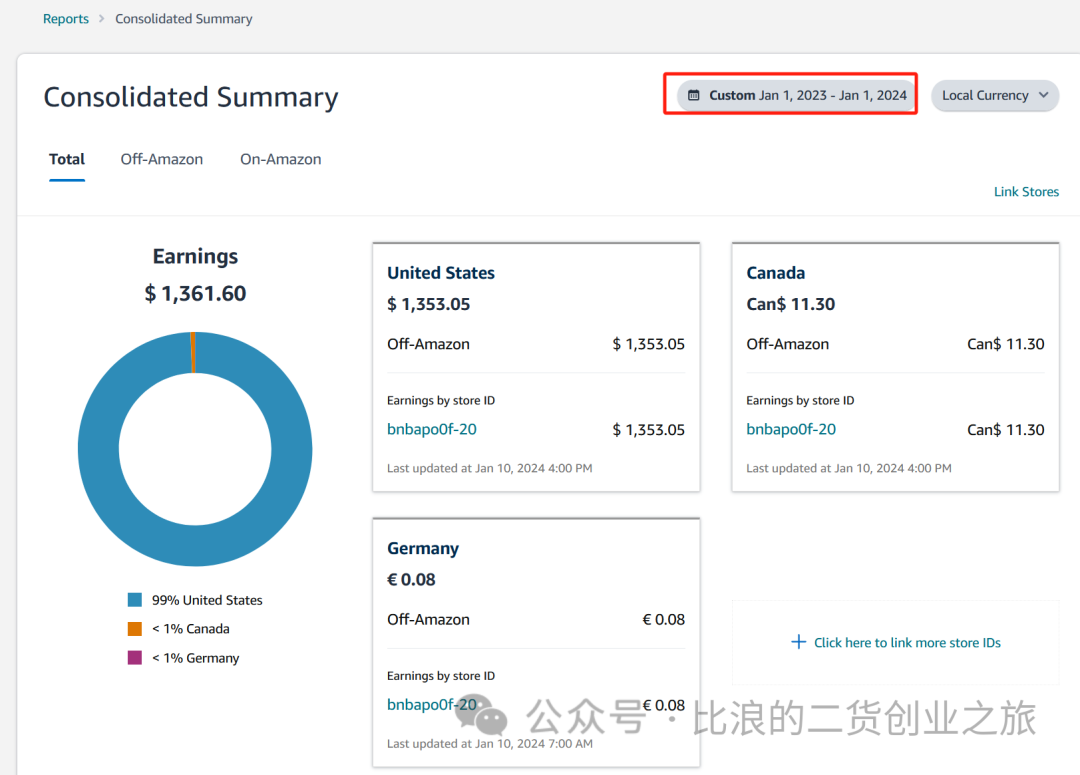Click the Off-Amazon row in Germany card
The image size is (1080, 775).
pyautogui.click(x=536, y=619)
